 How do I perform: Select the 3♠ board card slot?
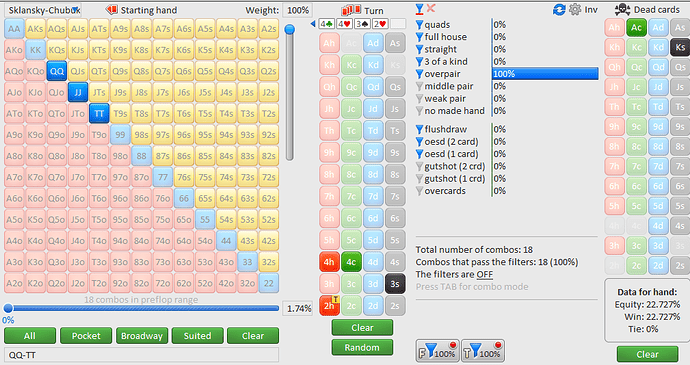(x=362, y=24)
